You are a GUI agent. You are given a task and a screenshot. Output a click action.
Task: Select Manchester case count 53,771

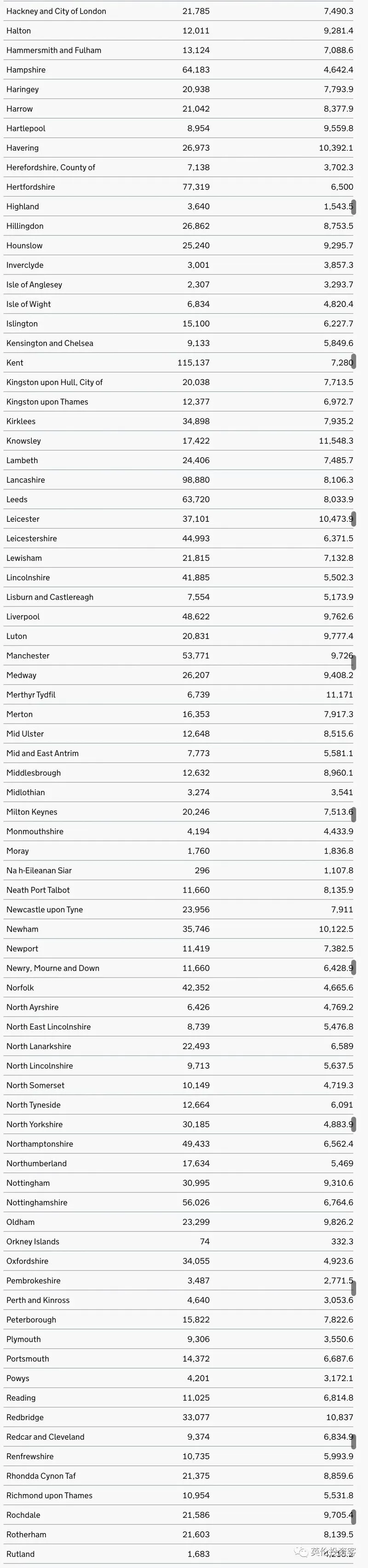tap(195, 656)
